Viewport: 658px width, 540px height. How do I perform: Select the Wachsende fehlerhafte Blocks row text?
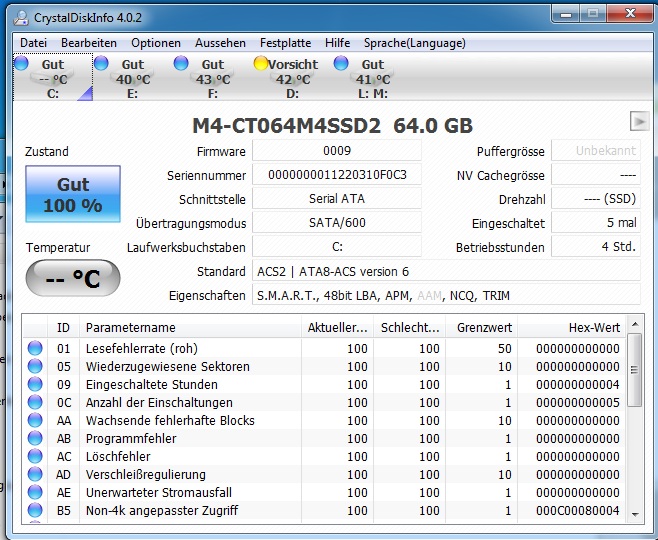tap(170, 421)
